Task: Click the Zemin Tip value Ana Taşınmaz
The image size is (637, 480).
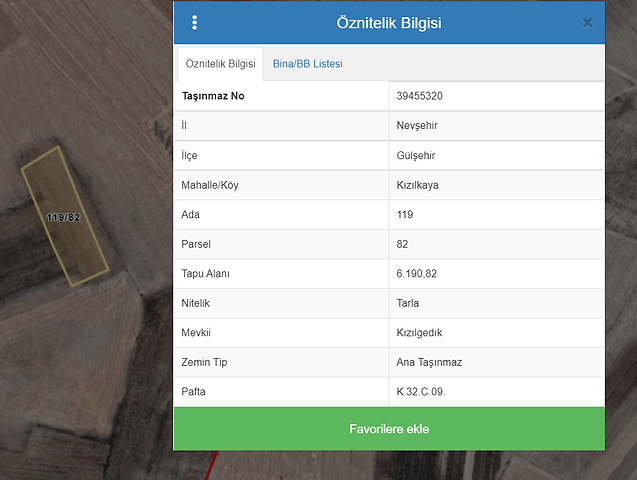Action: pyautogui.click(x=429, y=362)
